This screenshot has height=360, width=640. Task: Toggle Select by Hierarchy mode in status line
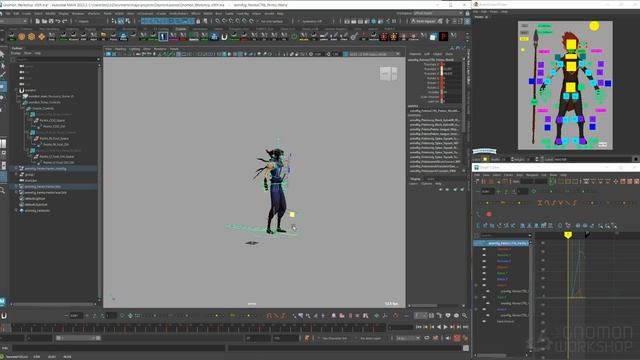point(114,21)
